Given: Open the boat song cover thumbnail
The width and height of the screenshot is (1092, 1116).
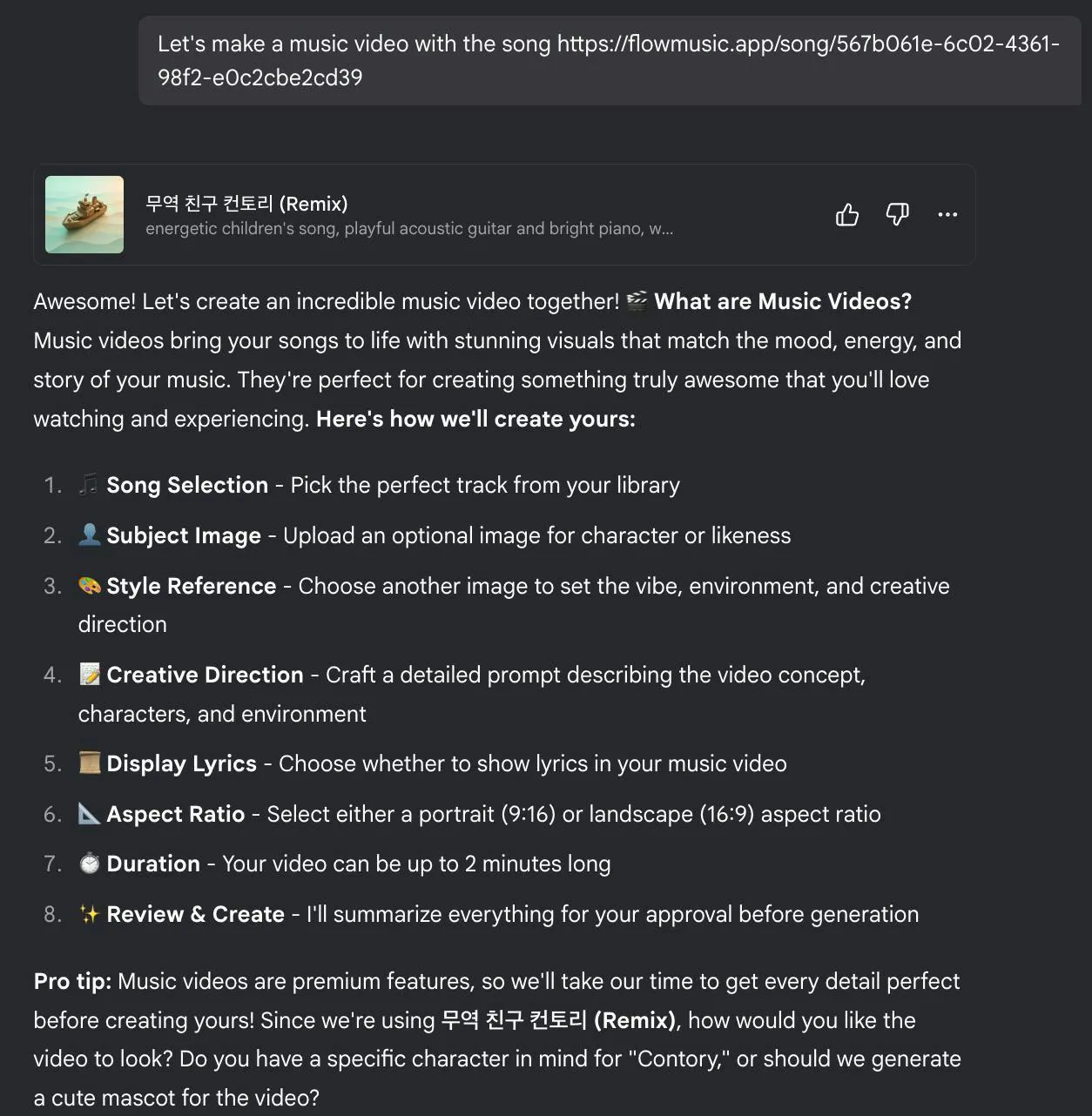Looking at the screenshot, I should click(84, 214).
